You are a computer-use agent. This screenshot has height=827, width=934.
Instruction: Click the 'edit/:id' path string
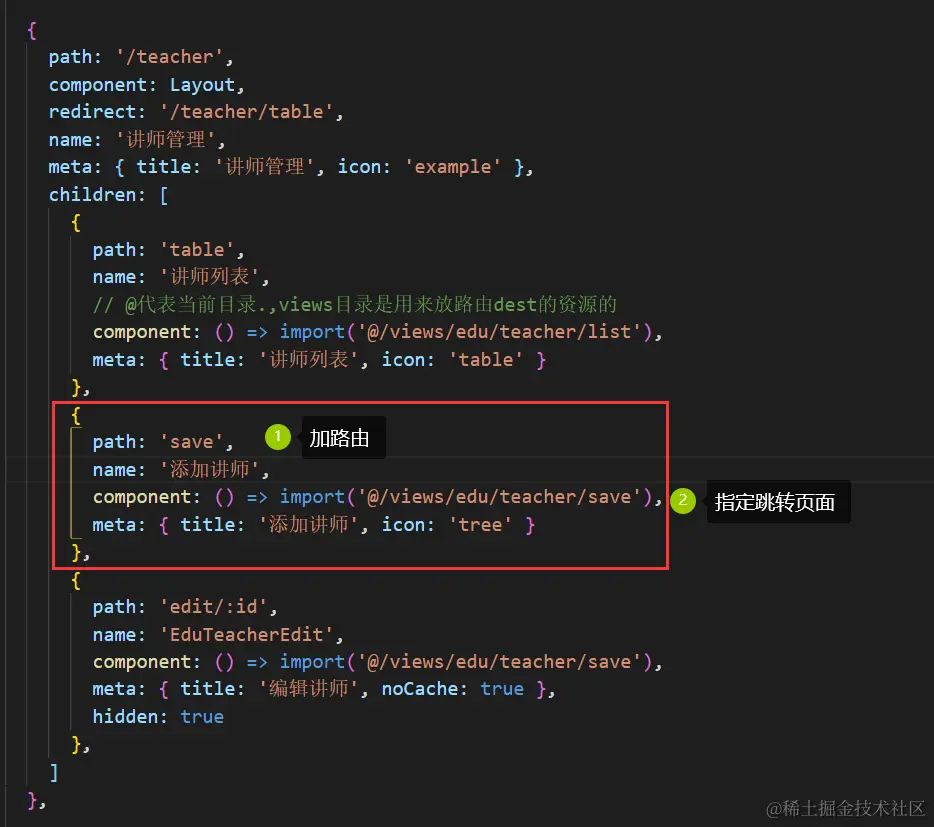[214, 607]
